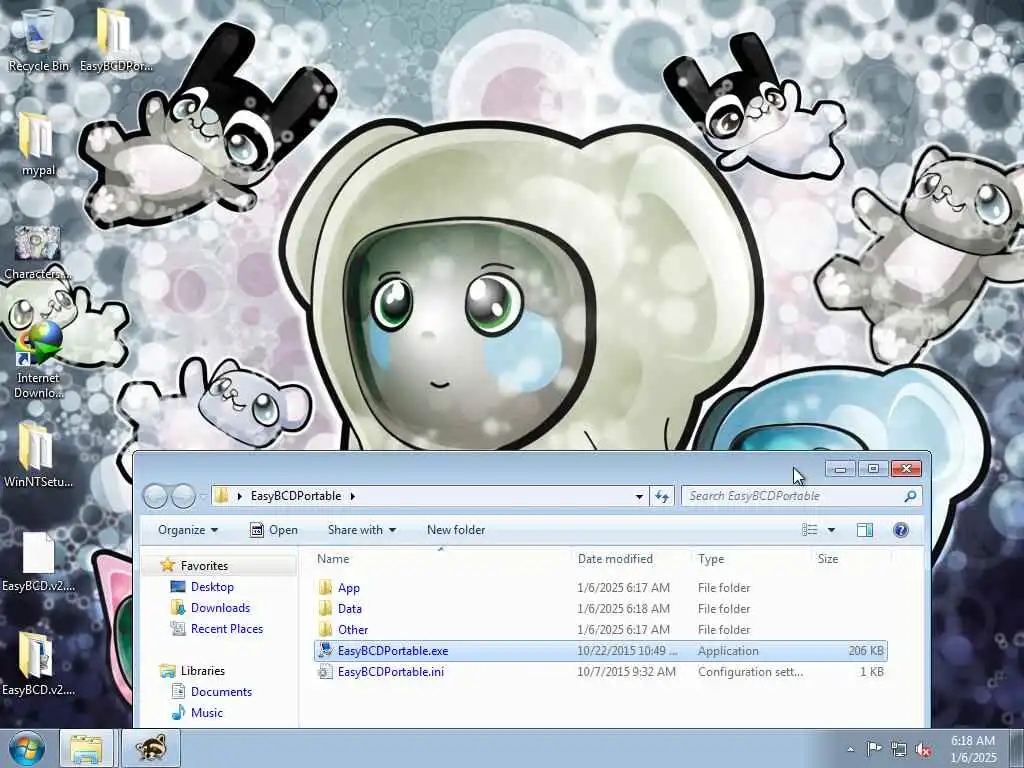Click the blue Help icon
1024x768 pixels.
coord(901,530)
